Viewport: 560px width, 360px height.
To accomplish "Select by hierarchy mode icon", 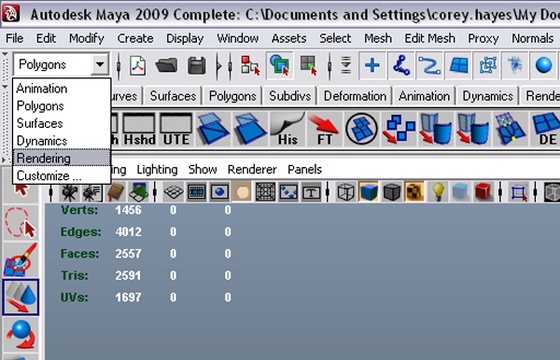I will tap(250, 65).
